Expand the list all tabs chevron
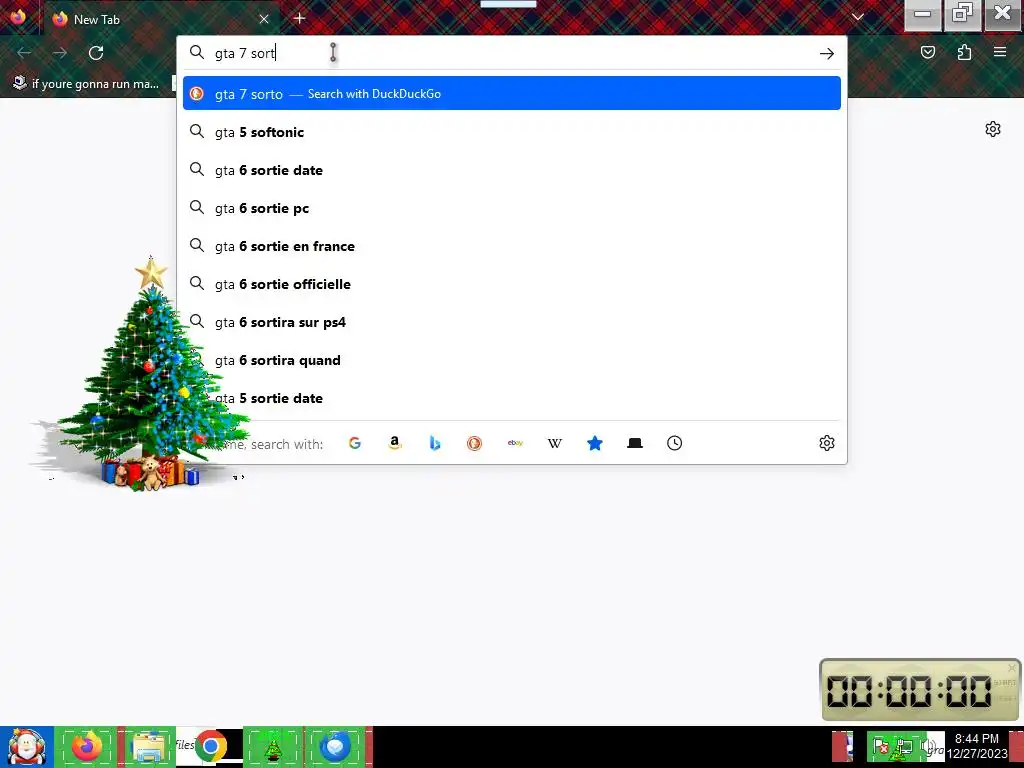1024x768 pixels. click(858, 18)
